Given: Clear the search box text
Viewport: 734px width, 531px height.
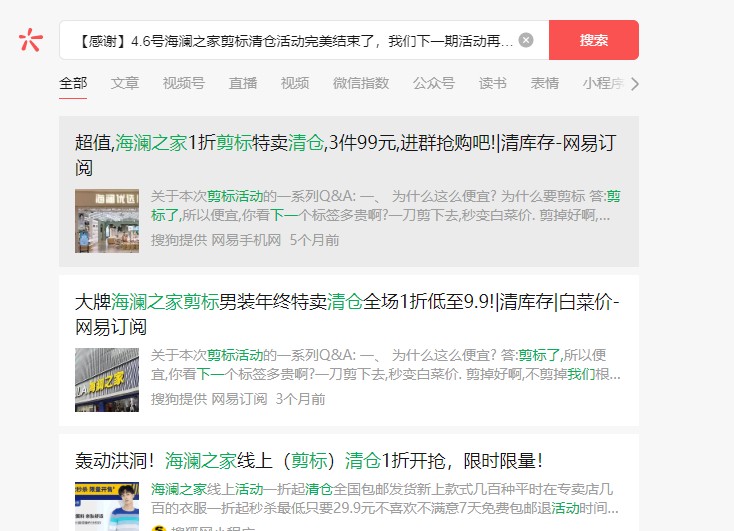Looking at the screenshot, I should click(x=526, y=40).
